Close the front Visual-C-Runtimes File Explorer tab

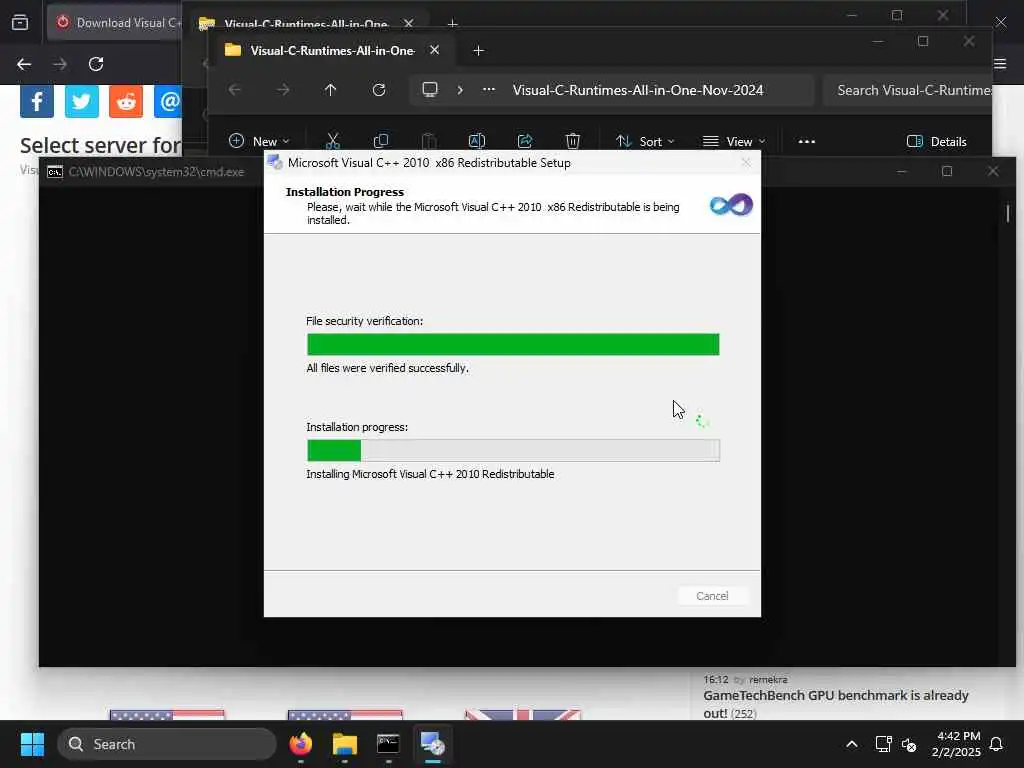pyautogui.click(x=434, y=50)
